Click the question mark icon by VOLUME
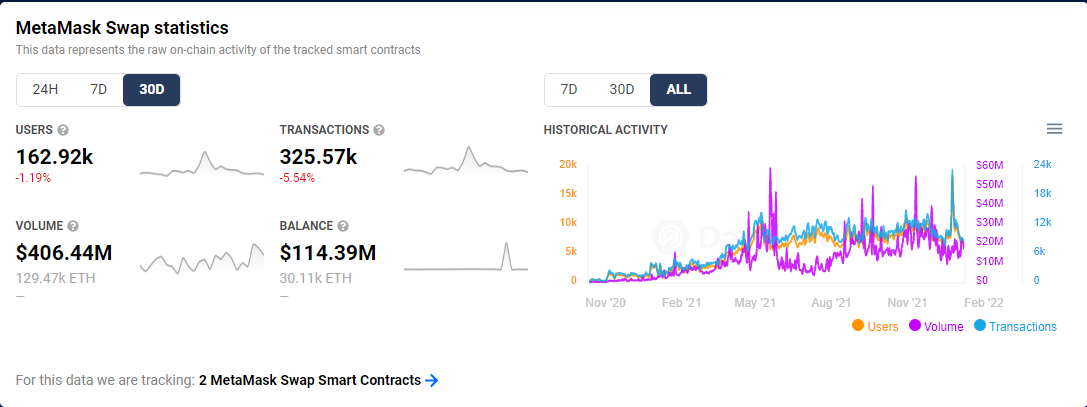Image resolution: width=1087 pixels, height=407 pixels. click(x=73, y=226)
